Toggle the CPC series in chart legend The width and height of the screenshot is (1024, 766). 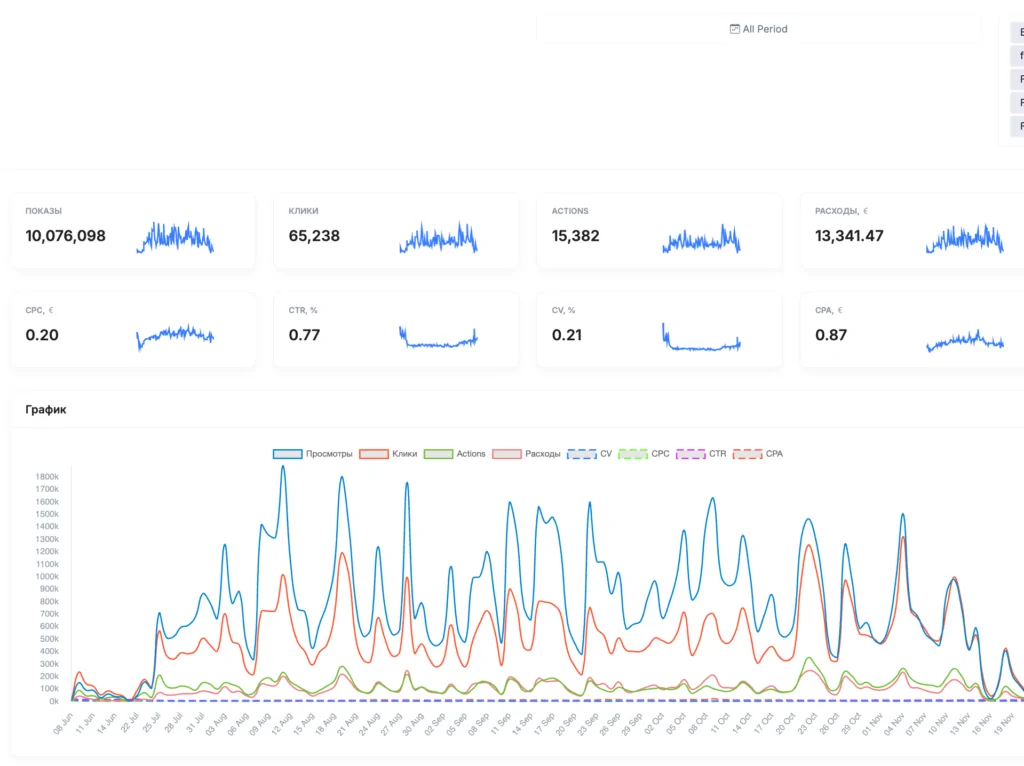(x=644, y=454)
